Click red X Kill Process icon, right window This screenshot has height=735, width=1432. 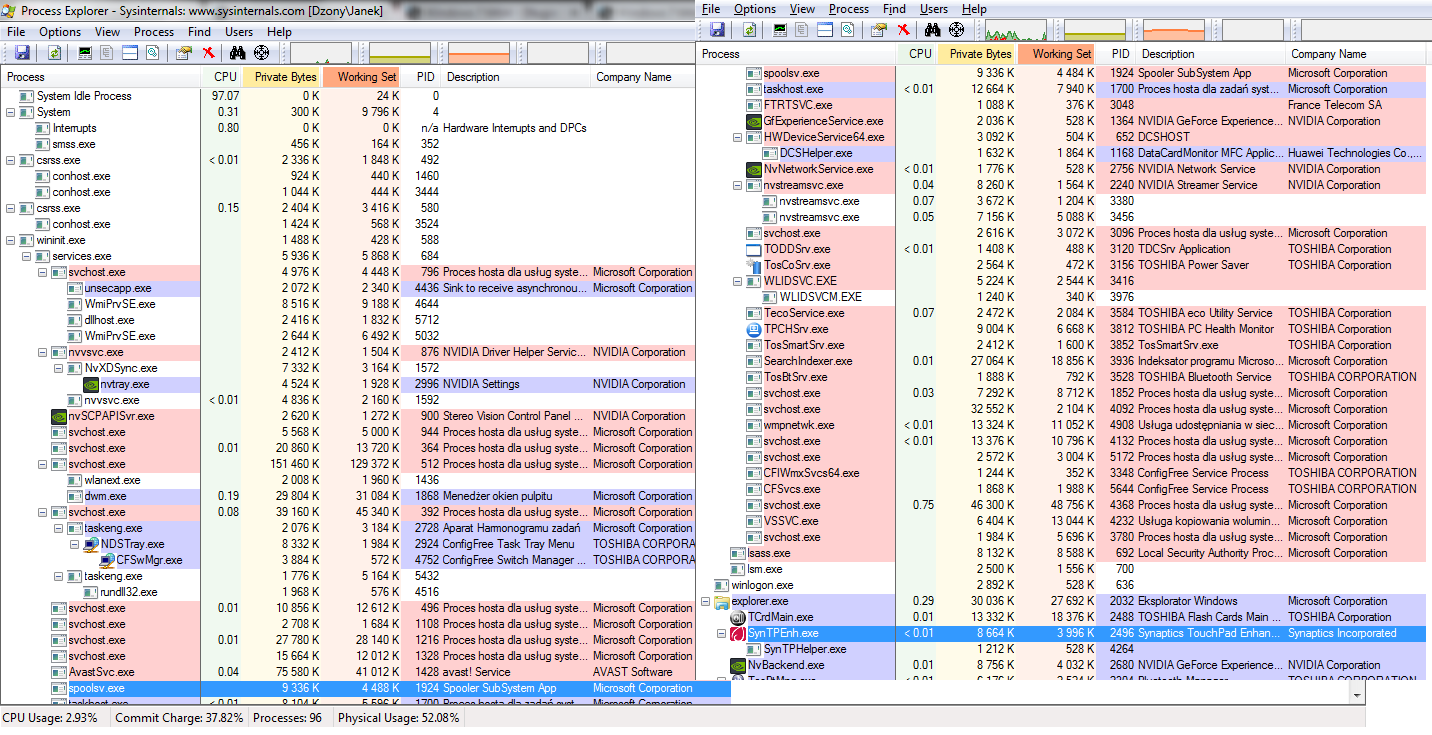903,30
